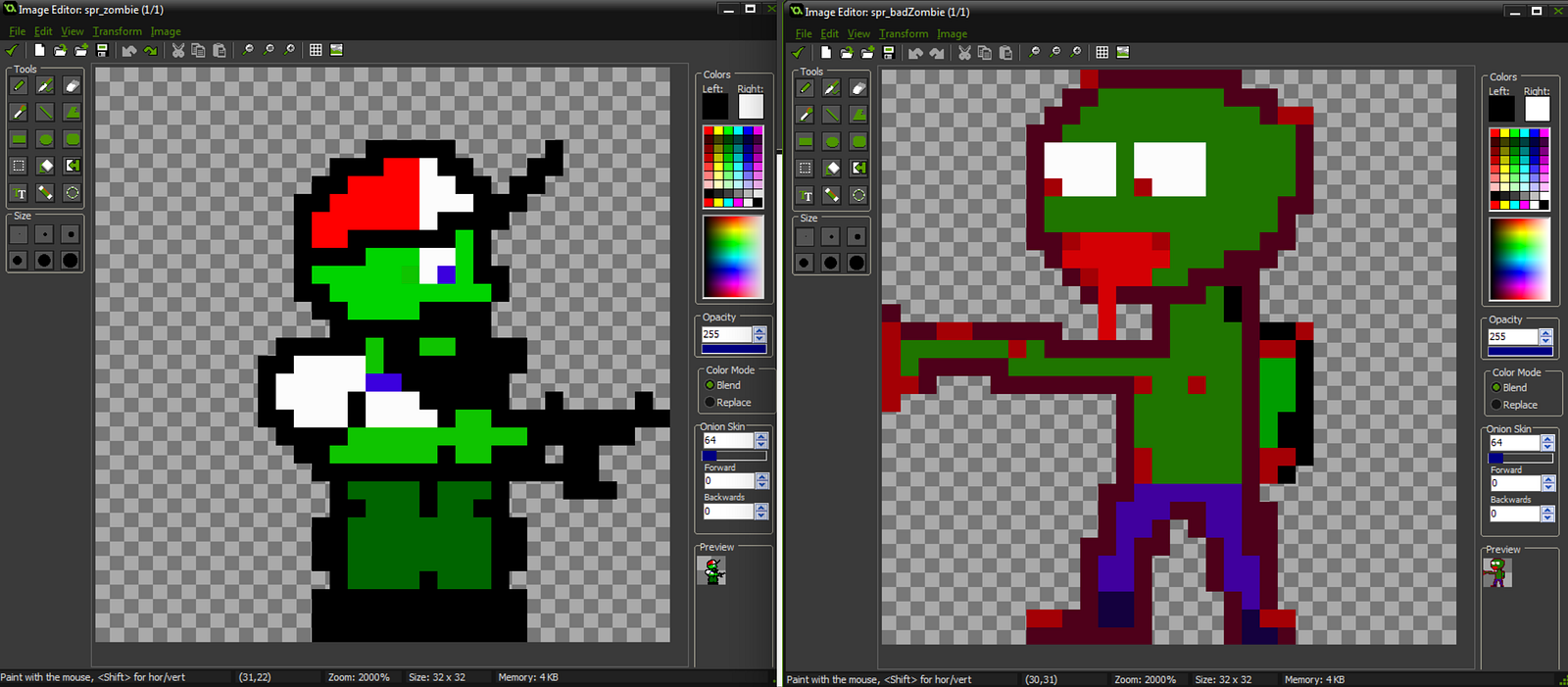Choose the Text tool in spr_zombie editor
The width and height of the screenshot is (1568, 687).
click(19, 193)
